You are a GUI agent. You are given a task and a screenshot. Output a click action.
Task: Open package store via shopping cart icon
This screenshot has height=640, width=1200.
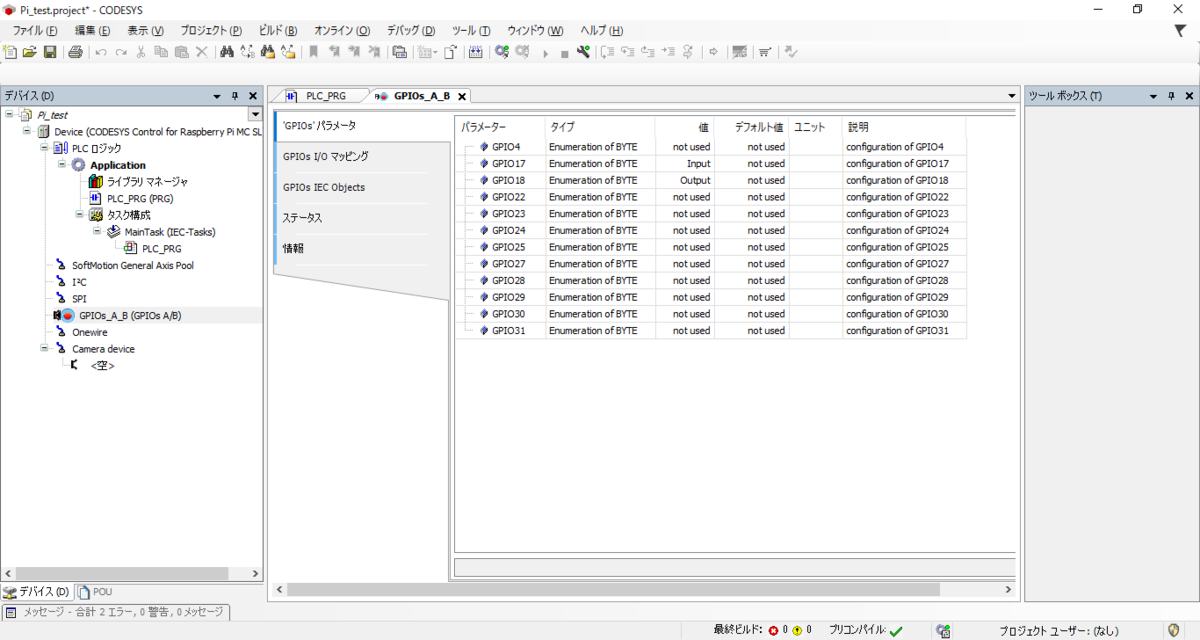coord(765,52)
